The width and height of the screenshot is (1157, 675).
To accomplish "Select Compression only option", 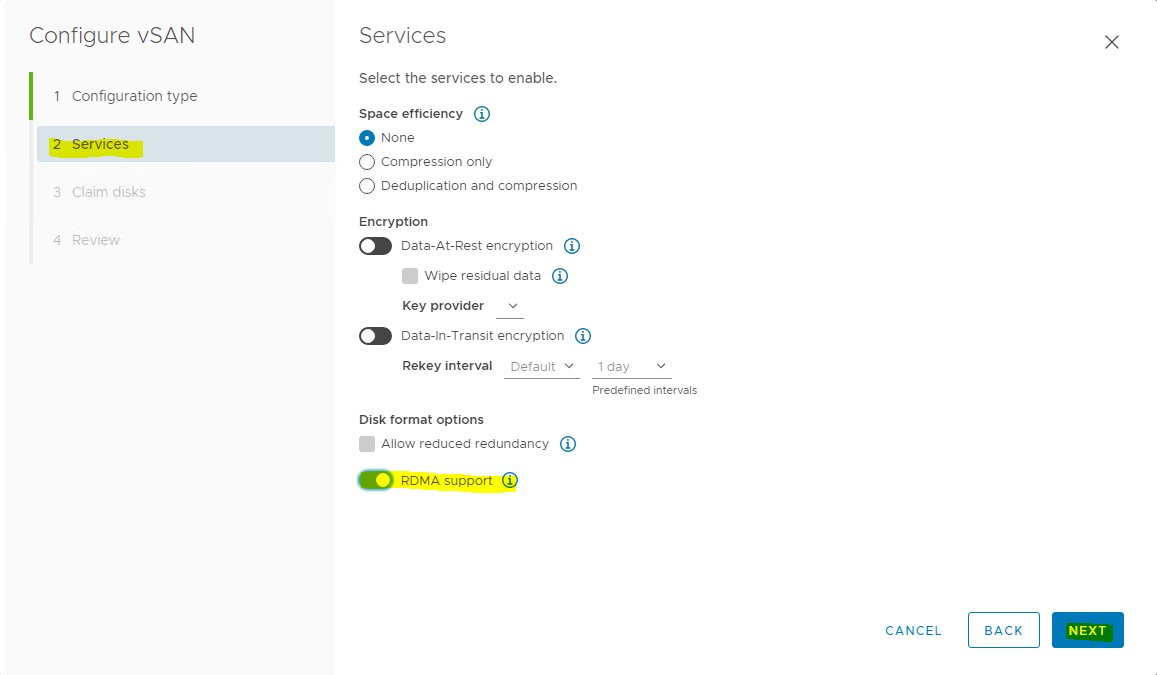I will click(x=367, y=162).
